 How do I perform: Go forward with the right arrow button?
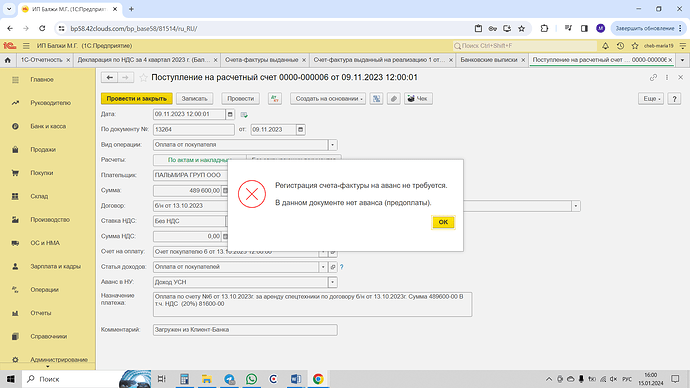125,77
